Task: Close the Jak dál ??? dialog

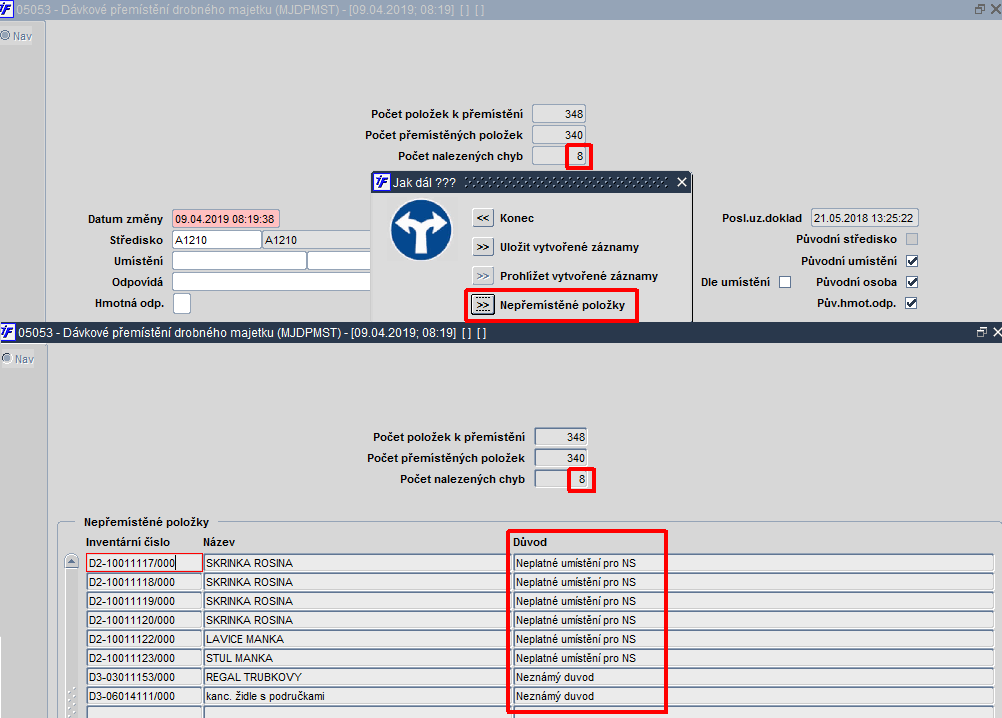Action: coord(682,183)
